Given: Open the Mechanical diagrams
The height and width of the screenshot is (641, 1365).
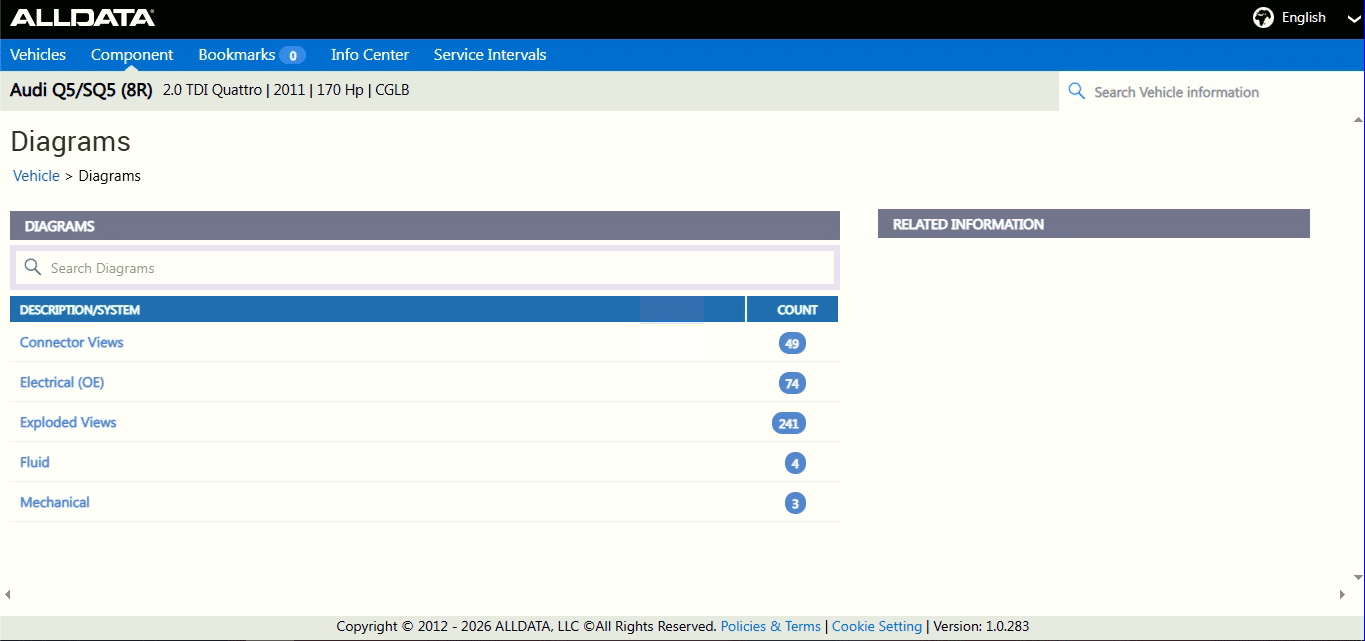Looking at the screenshot, I should [x=55, y=502].
